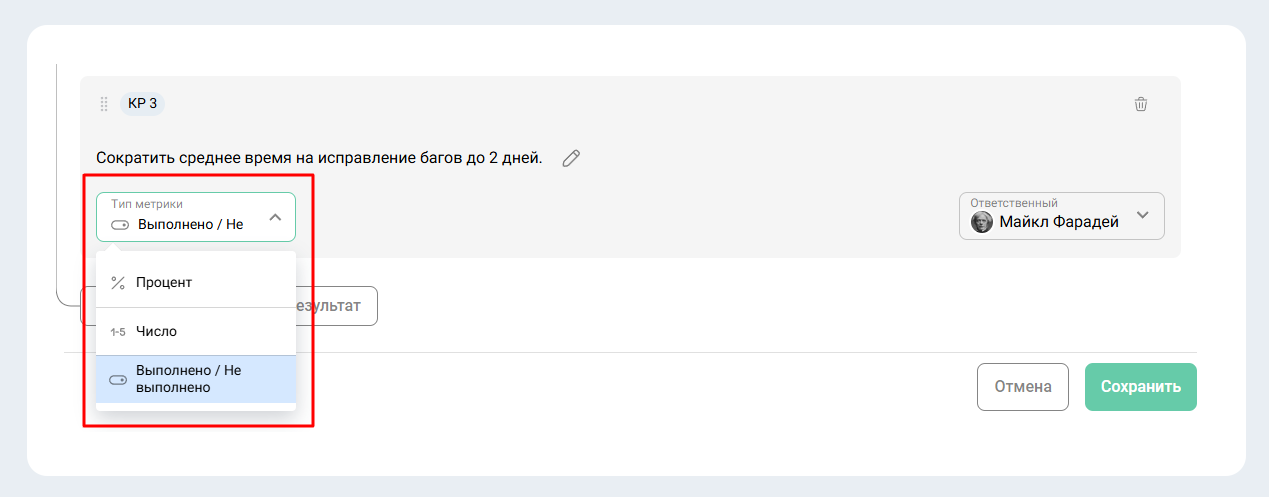Image resolution: width=1269 pixels, height=497 pixels.
Task: Open the Ответственный dropdown field
Action: 1061,216
